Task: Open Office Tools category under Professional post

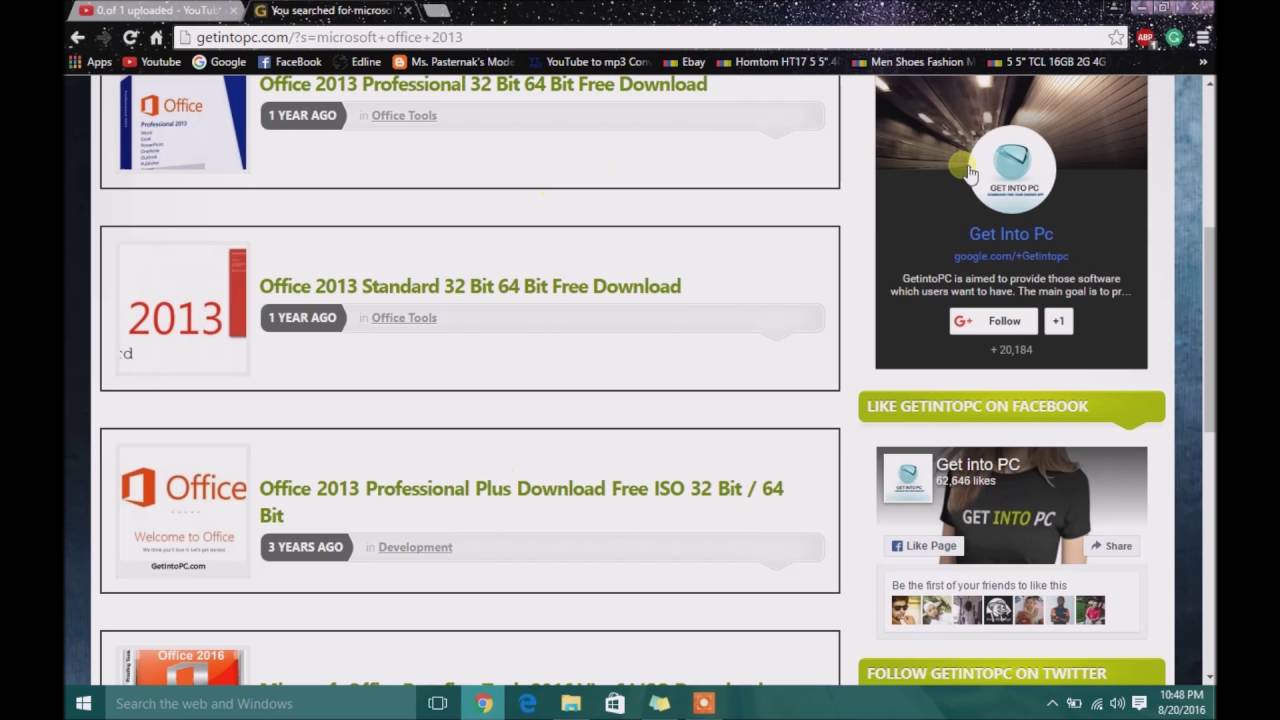Action: coord(404,115)
